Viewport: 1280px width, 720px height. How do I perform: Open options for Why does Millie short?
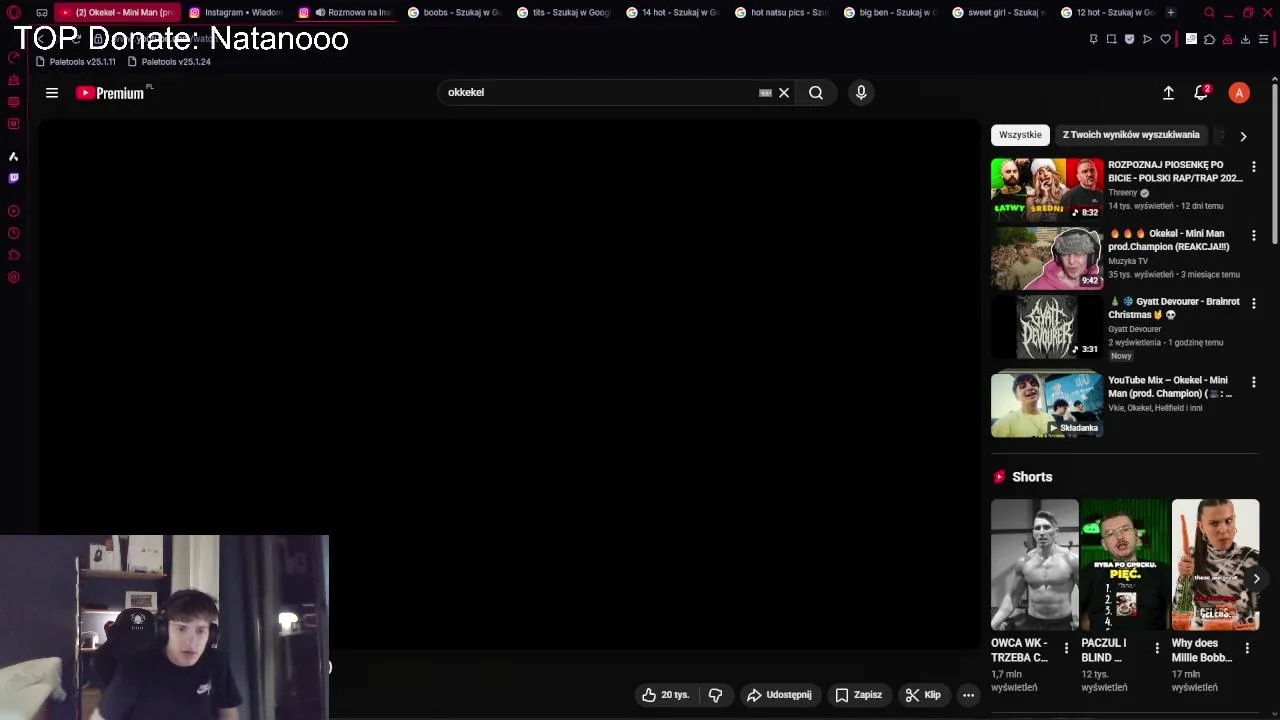pyautogui.click(x=1247, y=648)
